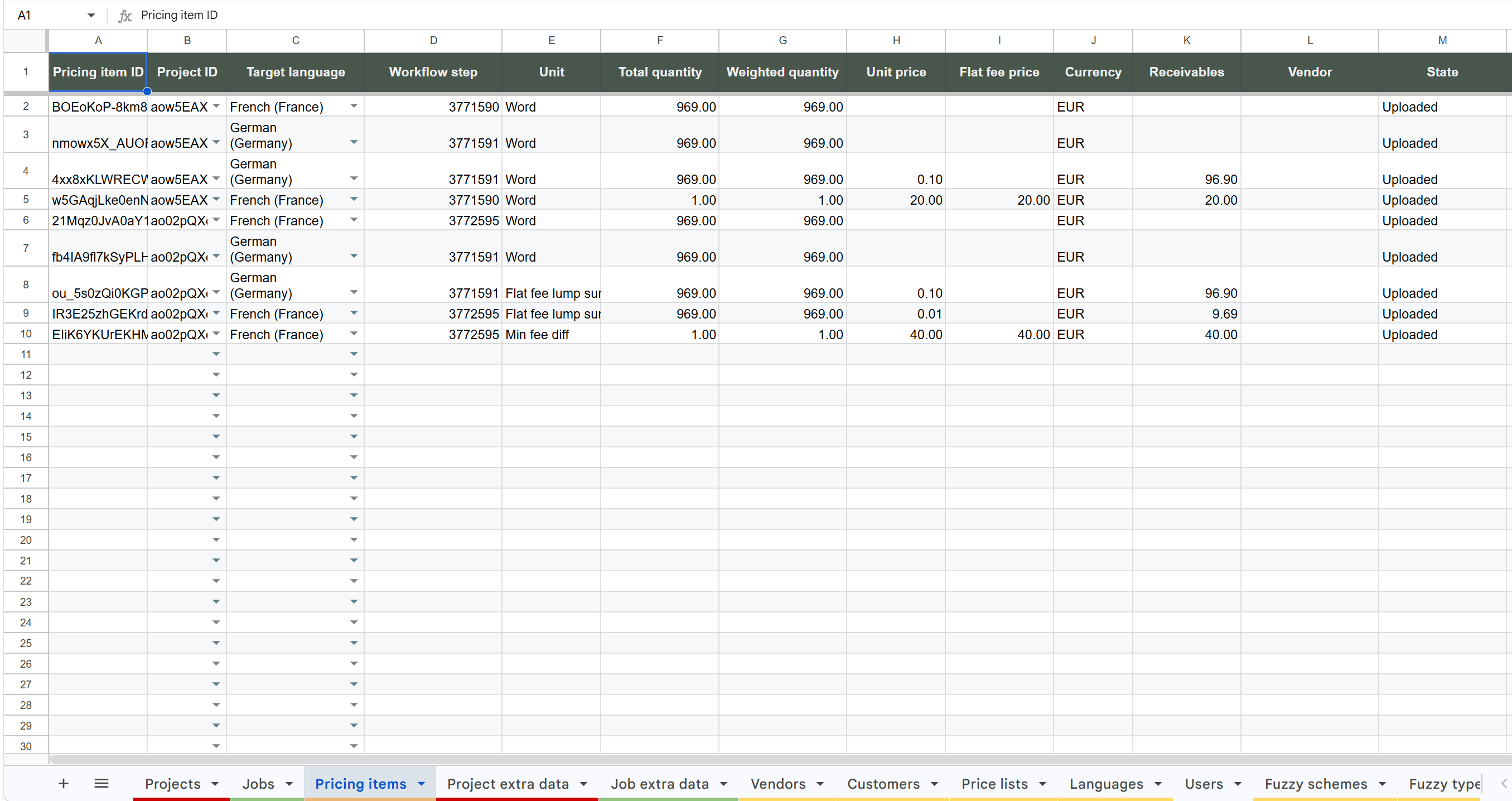Click the Pricing item ID header cell
Viewport: 1512px width, 801px height.
(98, 71)
